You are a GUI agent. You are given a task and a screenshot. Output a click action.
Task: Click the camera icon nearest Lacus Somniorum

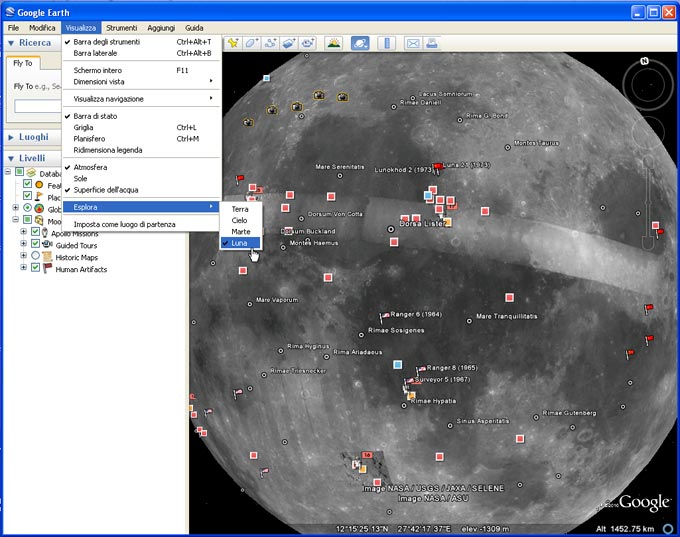click(343, 97)
